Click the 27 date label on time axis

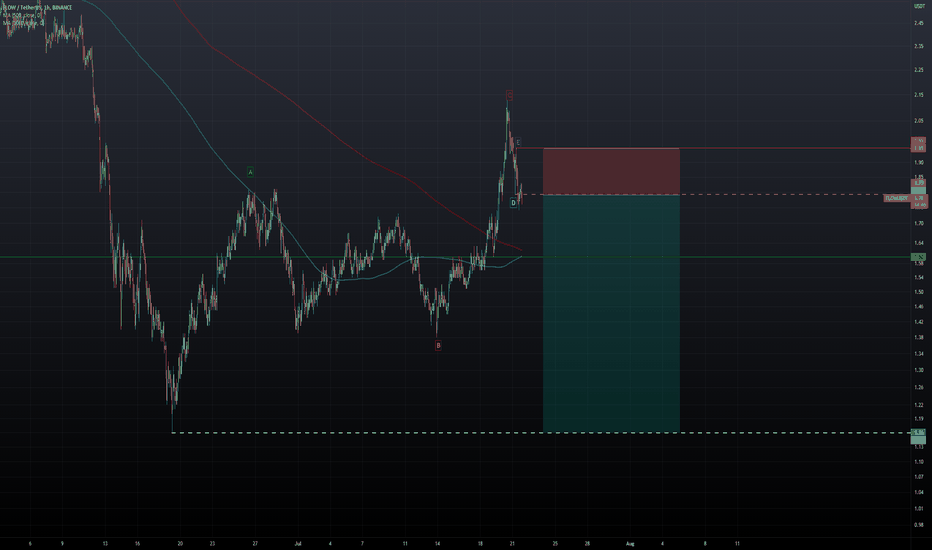click(x=255, y=543)
